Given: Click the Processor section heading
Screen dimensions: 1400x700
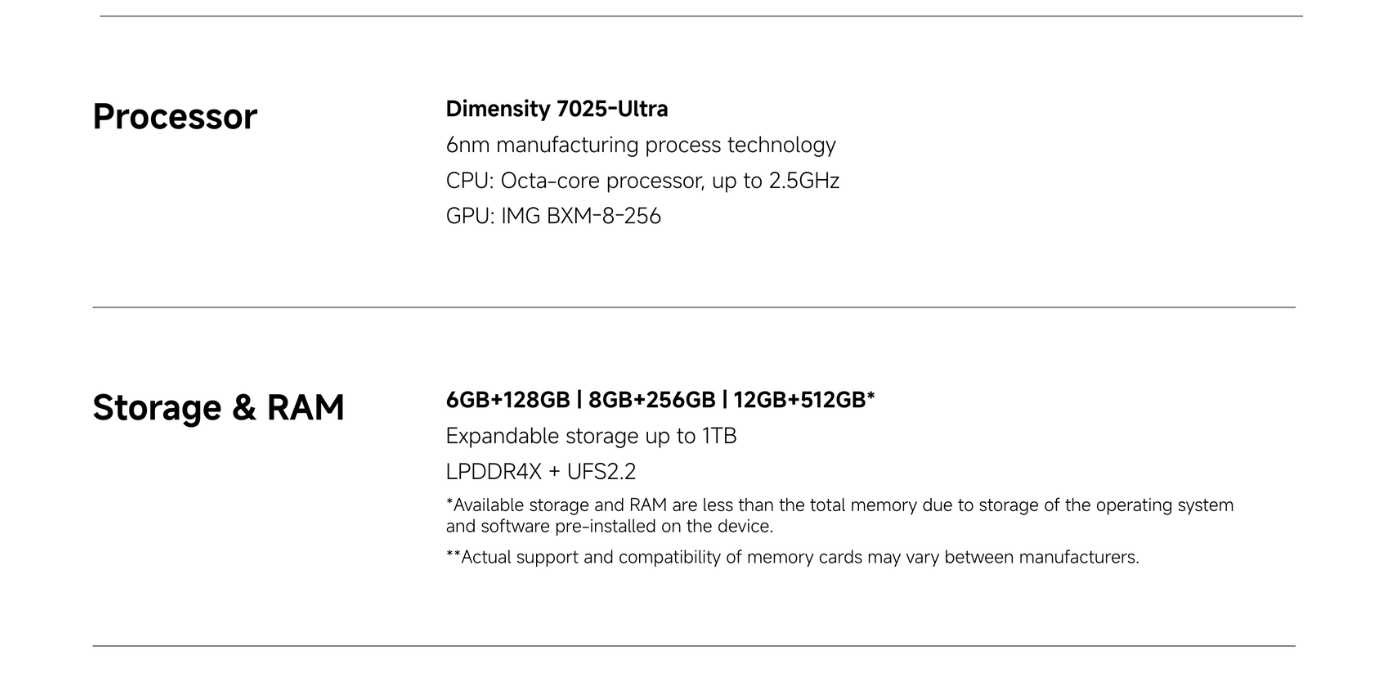Looking at the screenshot, I should (x=175, y=117).
